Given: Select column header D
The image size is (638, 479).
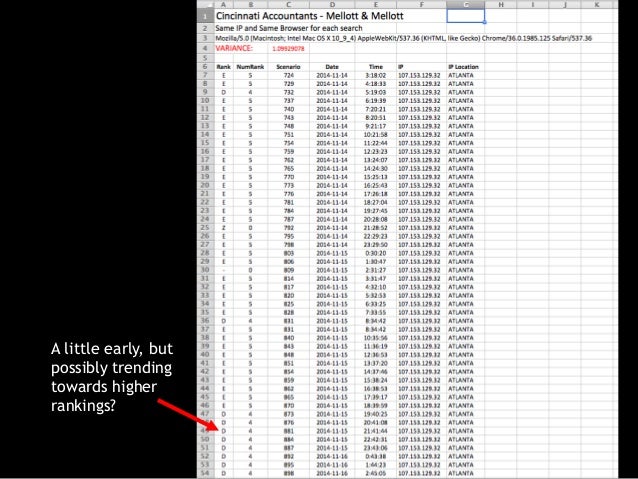Looking at the screenshot, I should (x=332, y=4).
